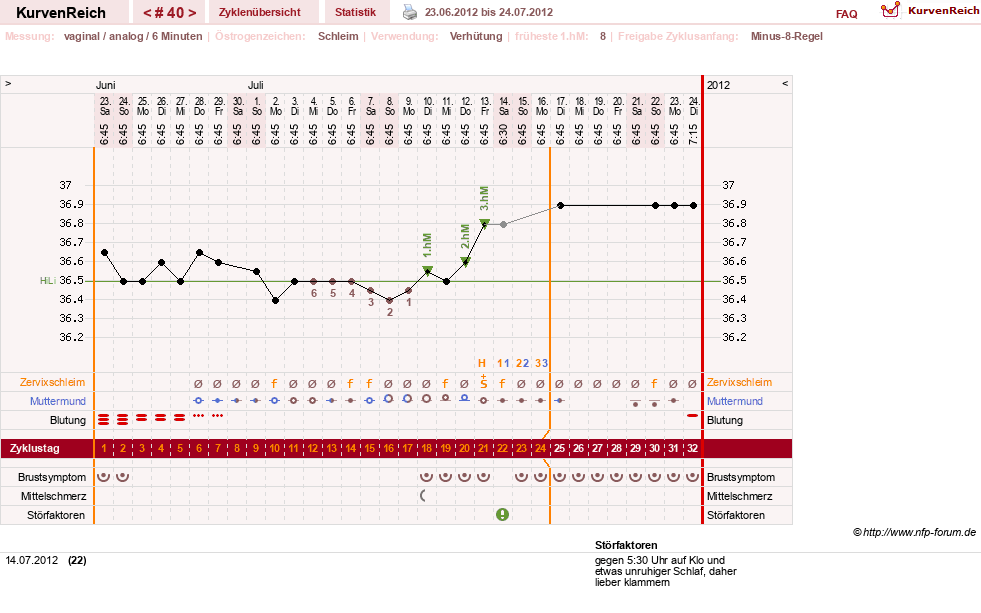
Task: Click the temperature point on cycle day 25
Action: click(561, 205)
